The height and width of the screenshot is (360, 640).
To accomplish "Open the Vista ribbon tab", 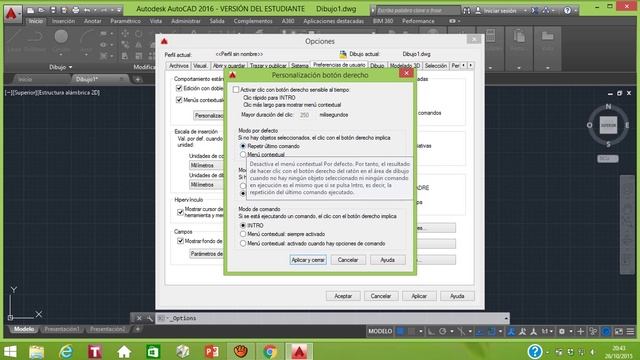I will tap(156, 21).
